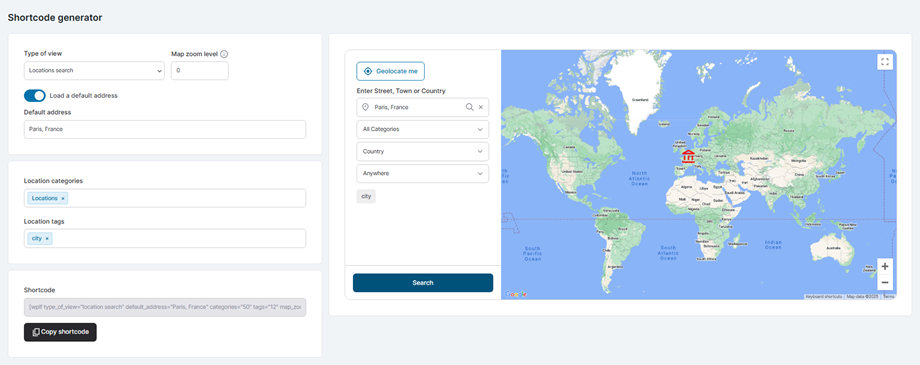Toggle the map fullscreen view
Viewport: 920px width, 365px height.
pyautogui.click(x=885, y=62)
